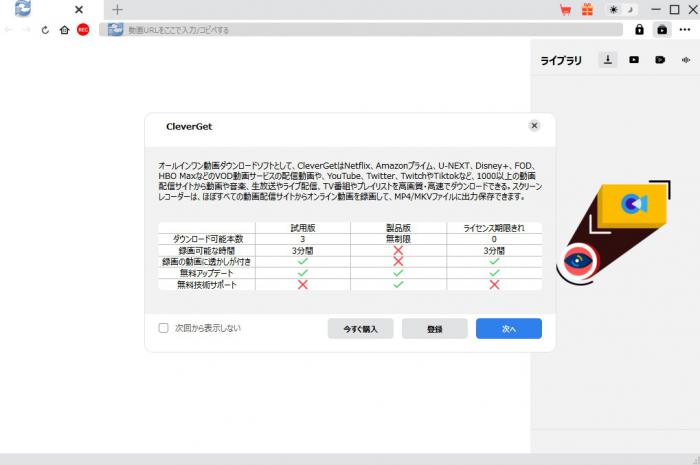Viewport: 700px width, 465px height.
Task: Select the CleverGet logo tab
Action: (x=23, y=8)
